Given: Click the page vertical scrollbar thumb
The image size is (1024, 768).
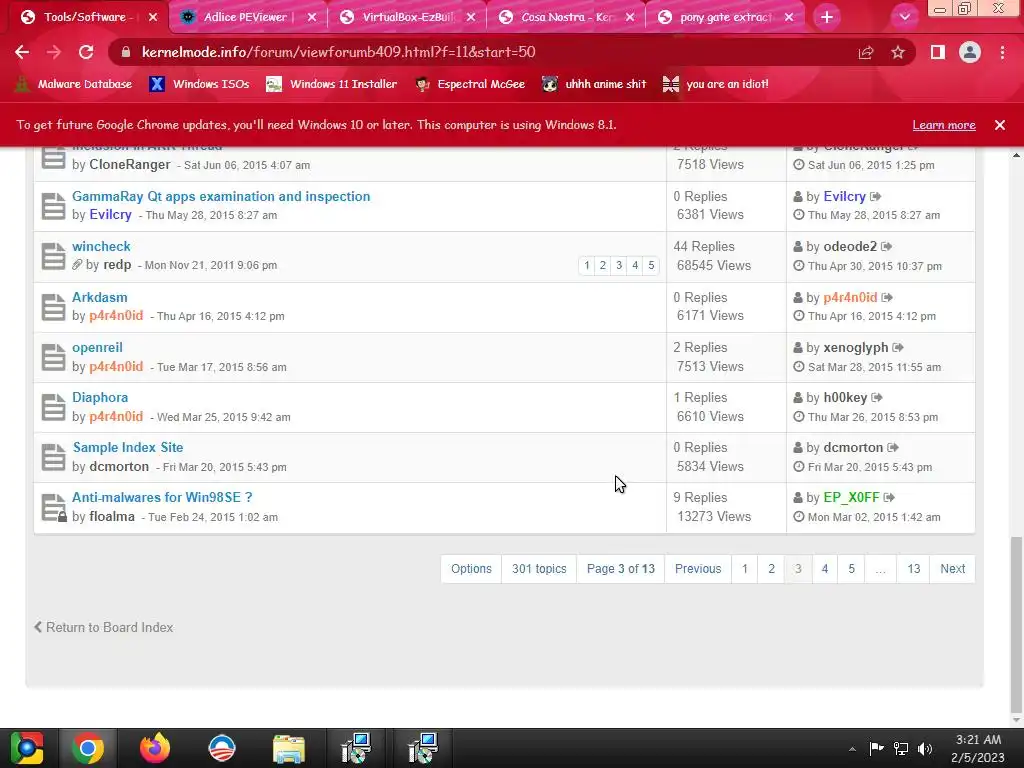Looking at the screenshot, I should 1016,626.
